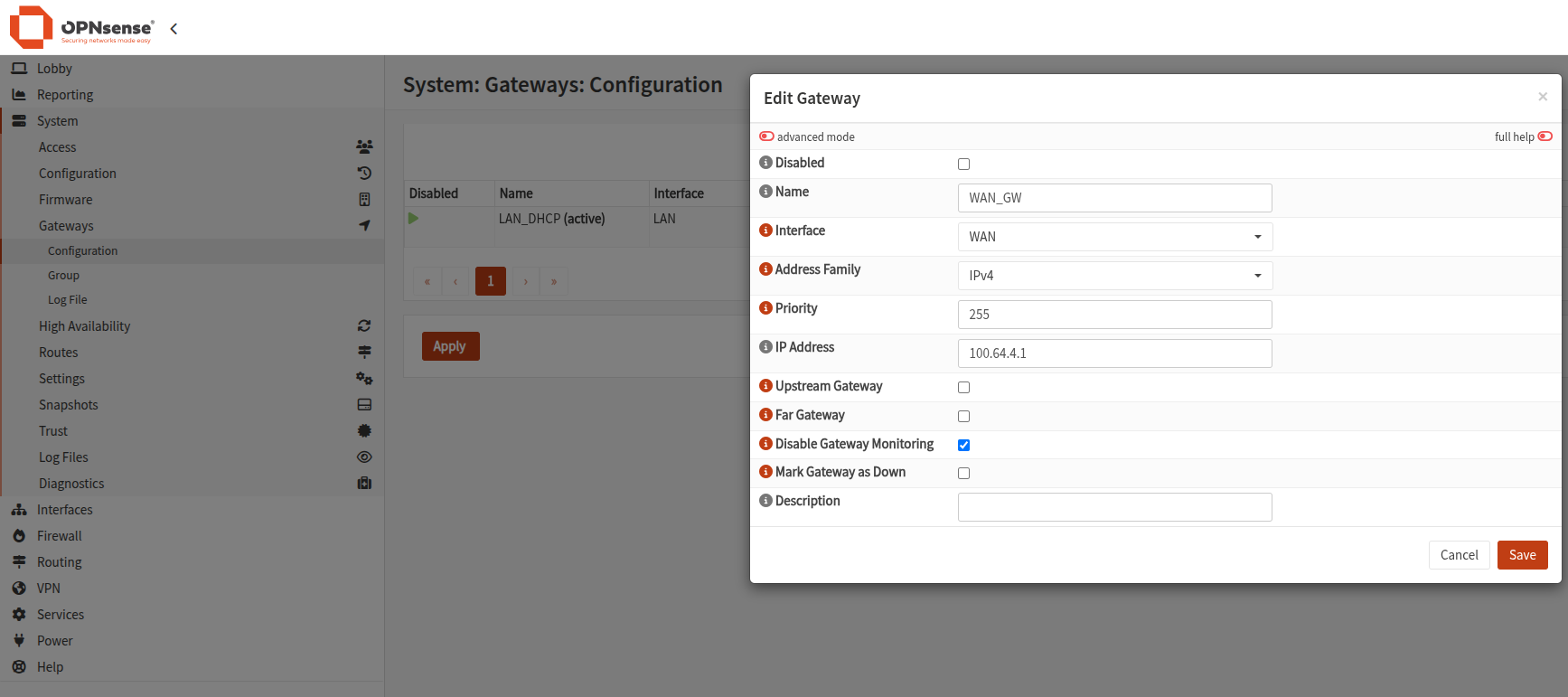1568x697 pixels.
Task: Open Log File under Gateways
Action: point(68,300)
